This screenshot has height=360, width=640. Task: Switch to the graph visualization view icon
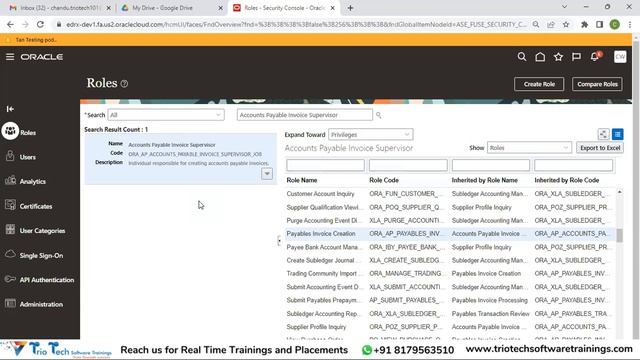click(603, 134)
